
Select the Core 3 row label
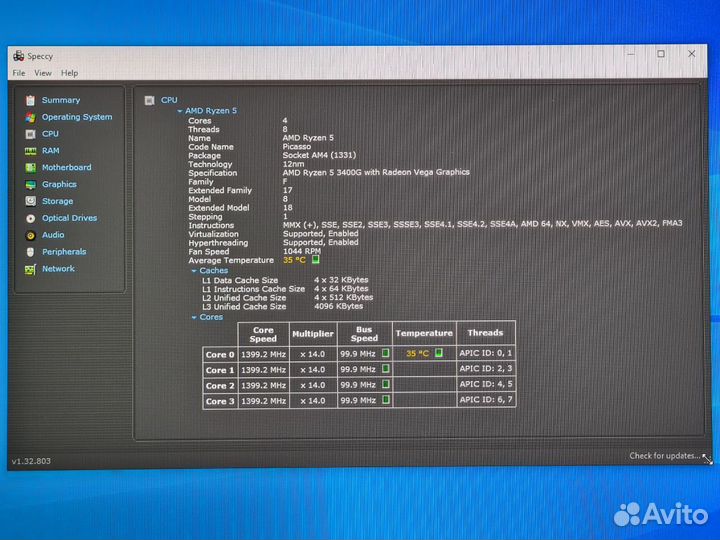[x=220, y=401]
